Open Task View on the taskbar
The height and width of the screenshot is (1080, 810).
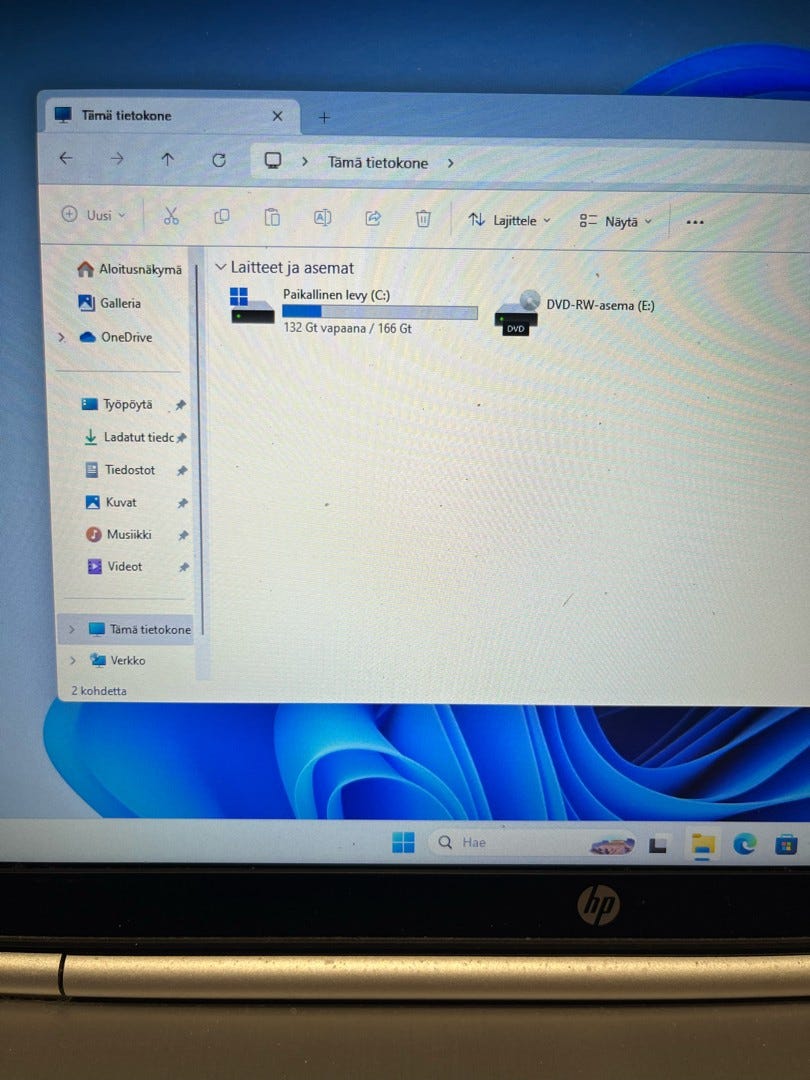pyautogui.click(x=658, y=844)
